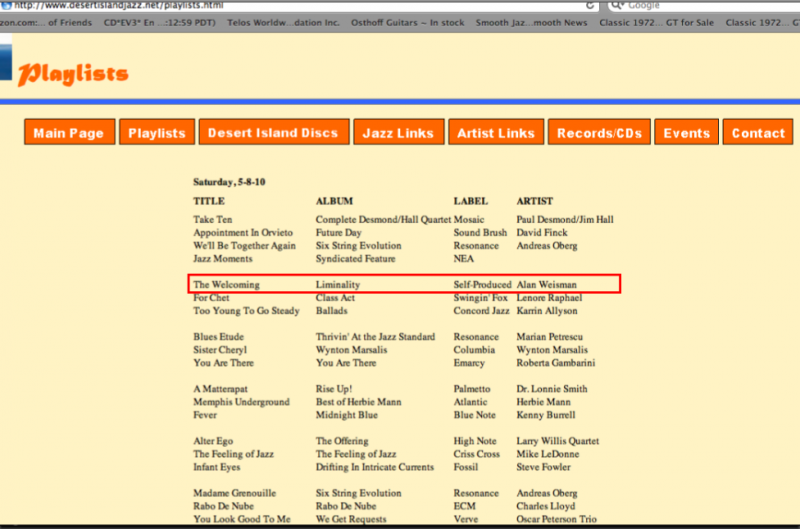Click the URL address bar
This screenshot has height=529, width=800.
[x=300, y=5]
